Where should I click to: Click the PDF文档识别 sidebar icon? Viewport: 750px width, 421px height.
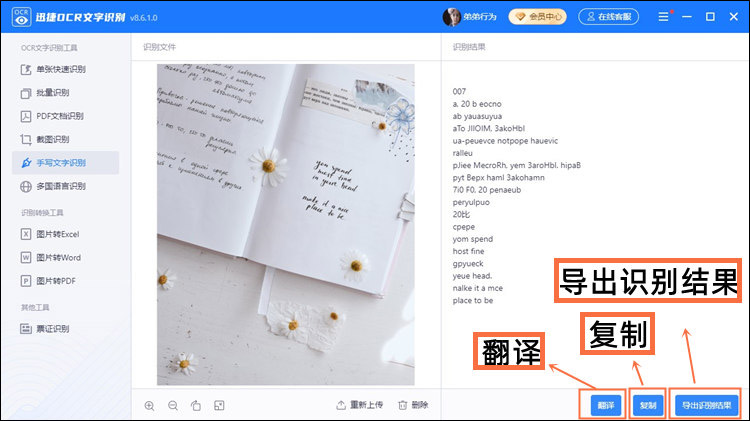pos(26,116)
